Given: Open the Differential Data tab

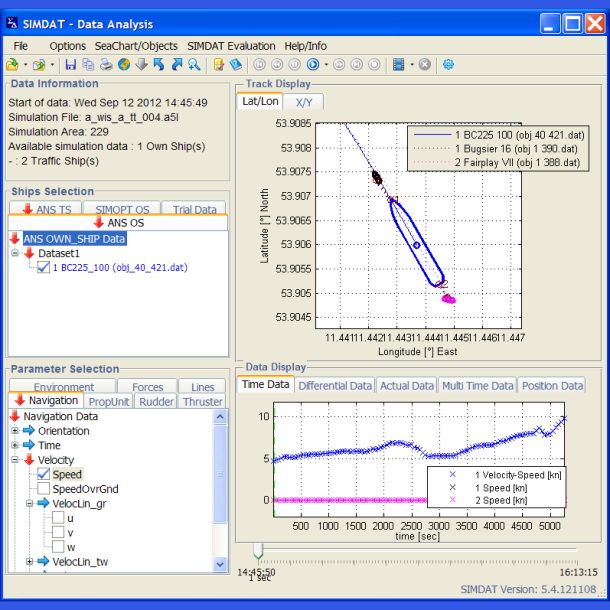Looking at the screenshot, I should pos(335,385).
